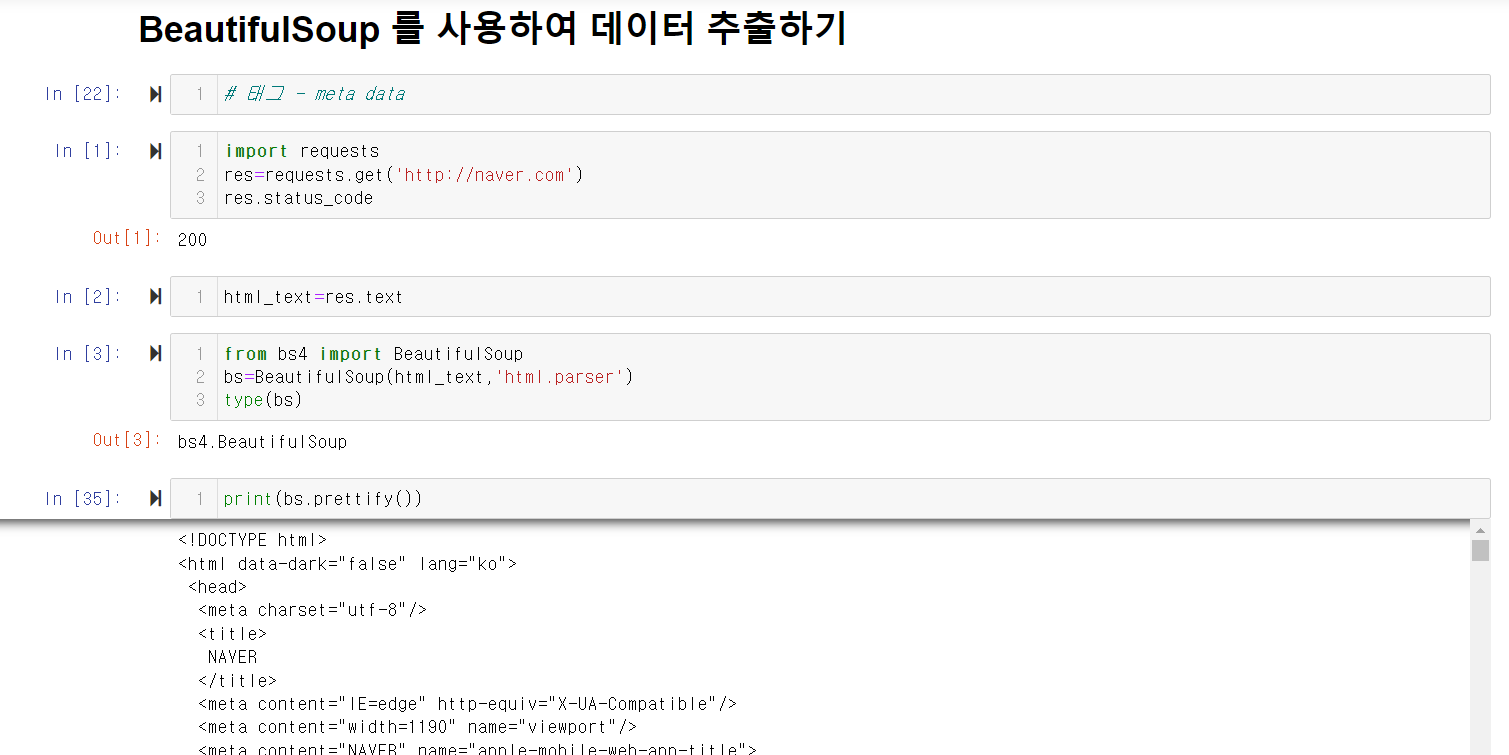Run the bs4 BeautifulSoup import cell
Image resolution: width=1509 pixels, height=755 pixels.
coord(155,354)
